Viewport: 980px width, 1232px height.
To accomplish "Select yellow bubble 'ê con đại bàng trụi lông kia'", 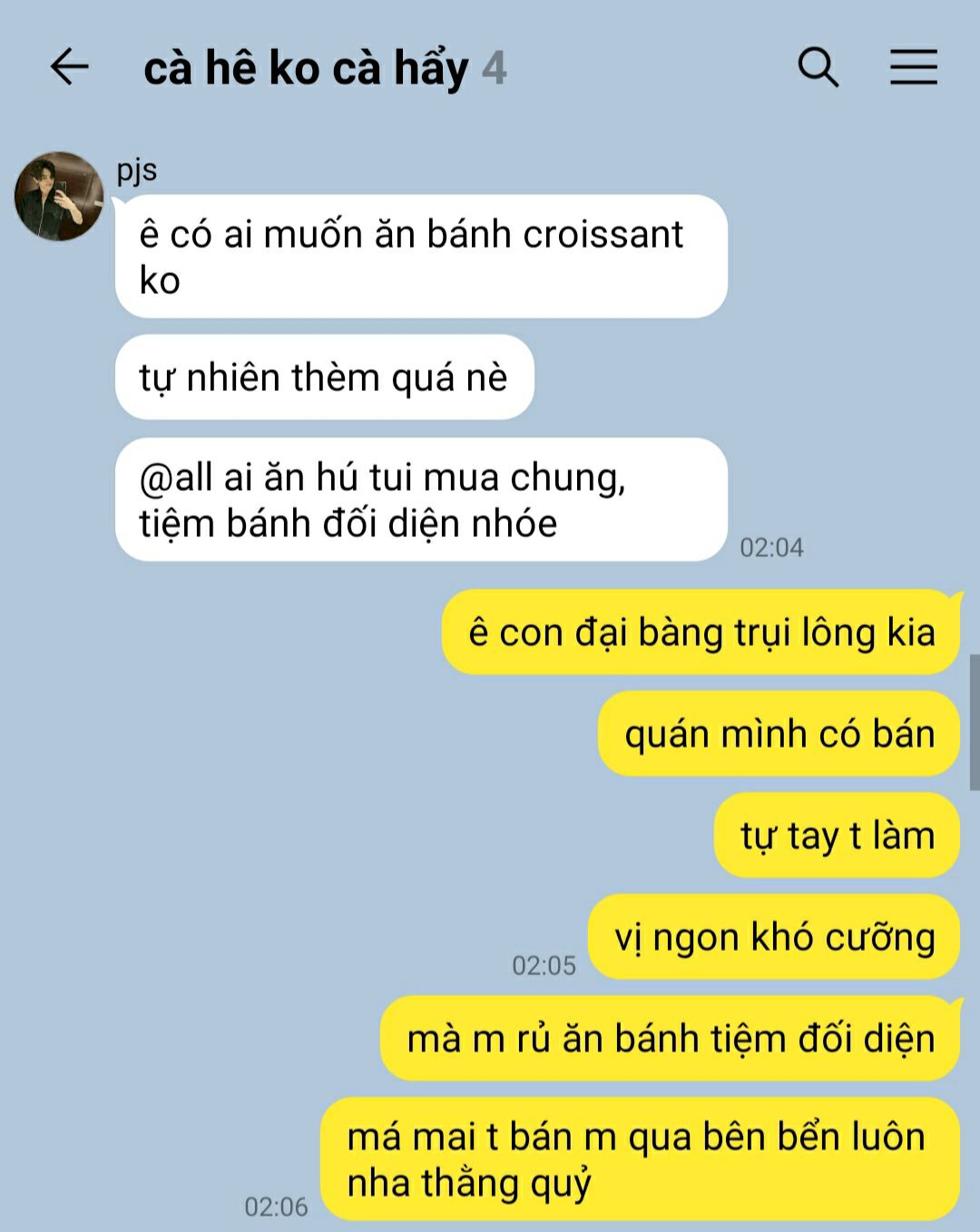I will 701,632.
